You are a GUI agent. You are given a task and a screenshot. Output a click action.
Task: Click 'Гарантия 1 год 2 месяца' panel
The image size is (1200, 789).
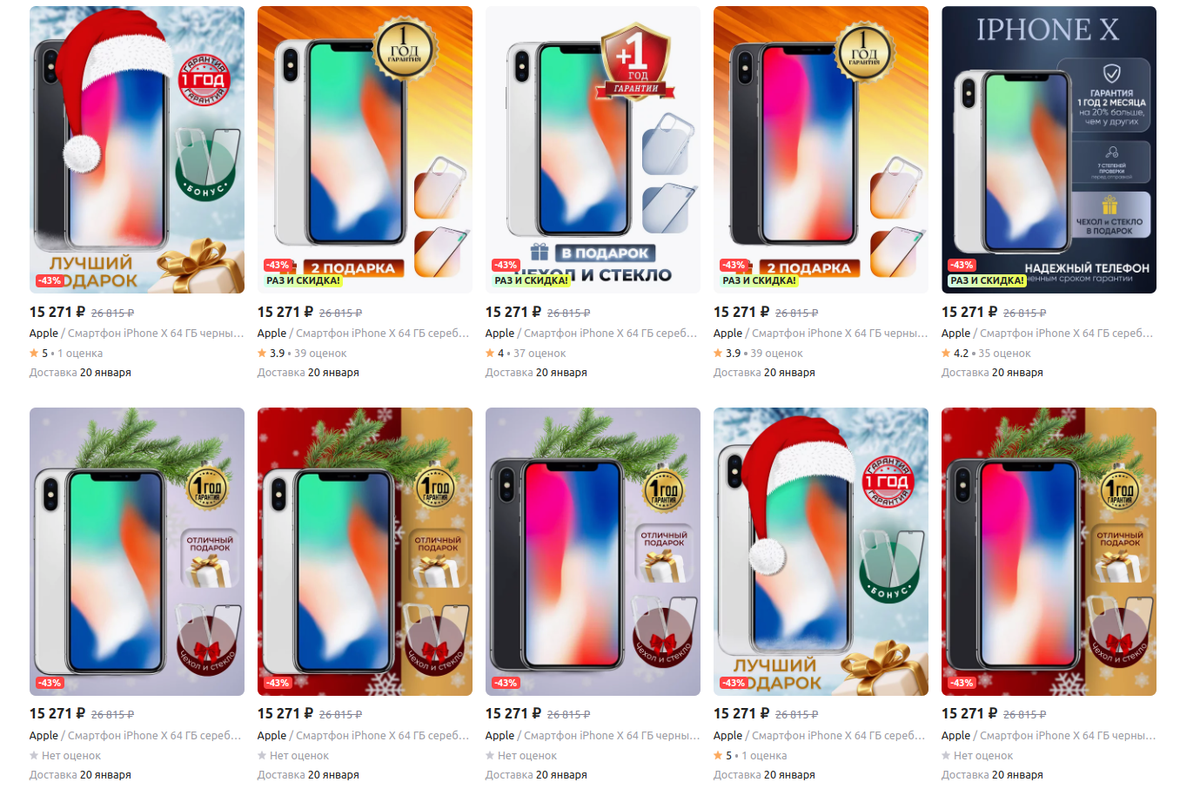[x=1104, y=96]
